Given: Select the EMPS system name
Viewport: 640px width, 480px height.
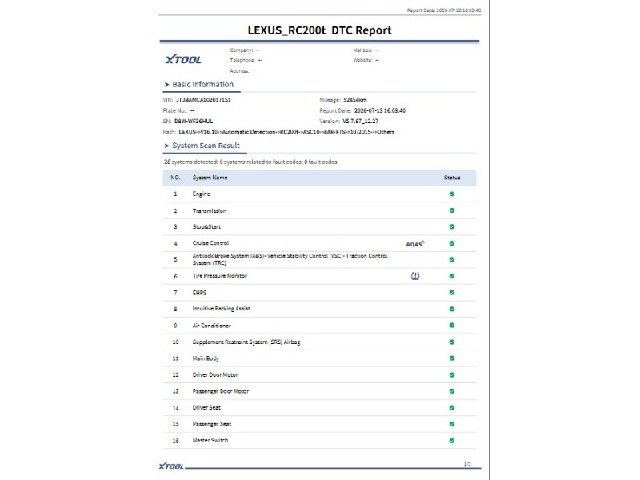Looking at the screenshot, I should pyautogui.click(x=199, y=293).
